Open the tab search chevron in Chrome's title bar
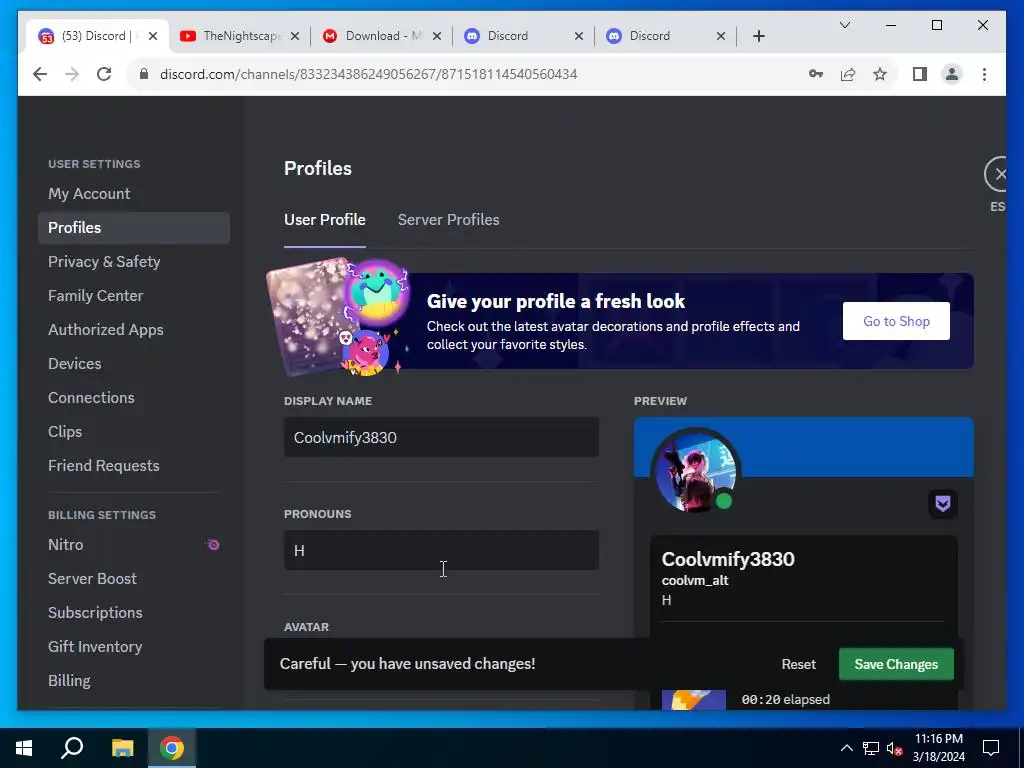 (x=844, y=25)
